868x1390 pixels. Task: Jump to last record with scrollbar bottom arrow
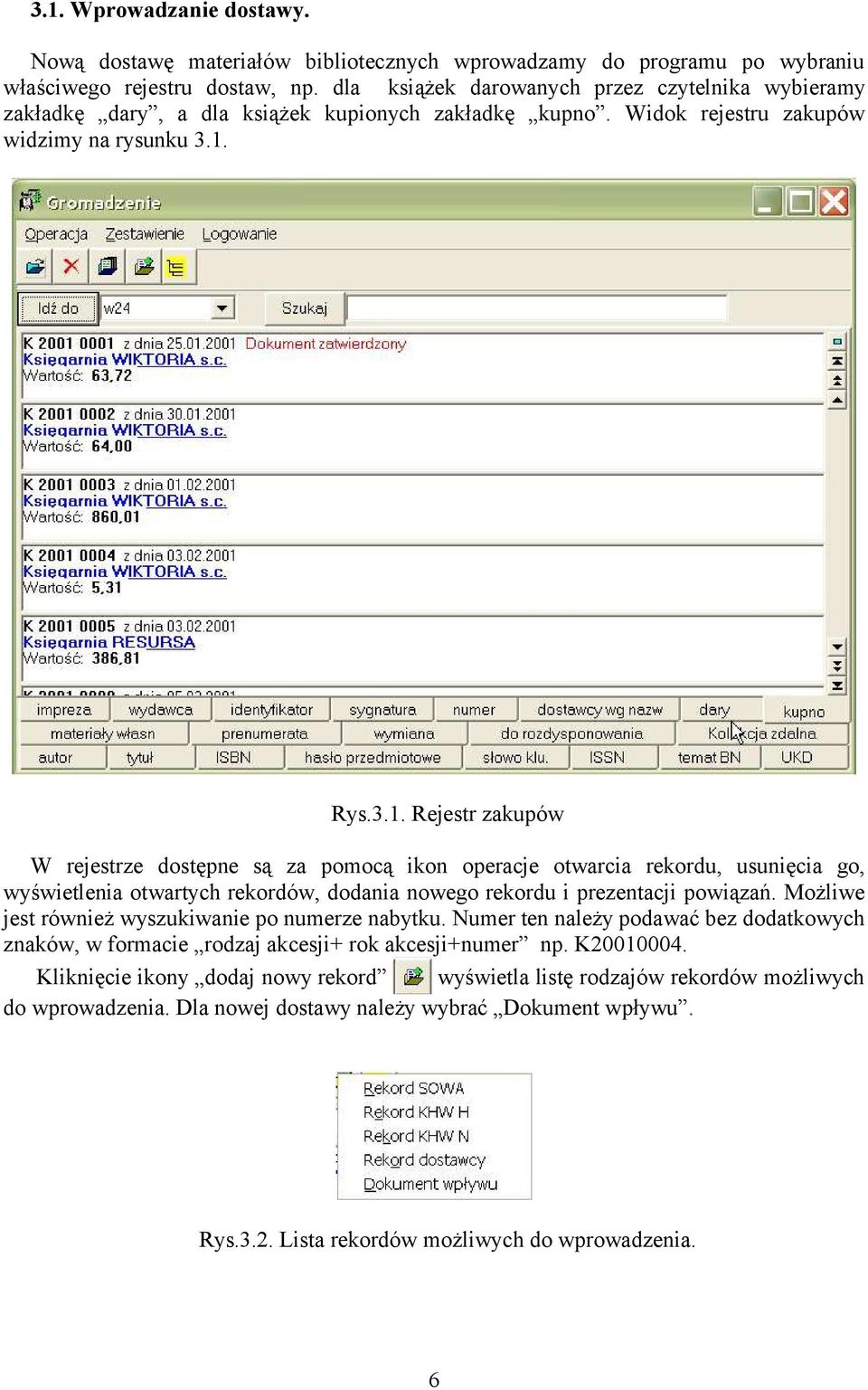(837, 686)
